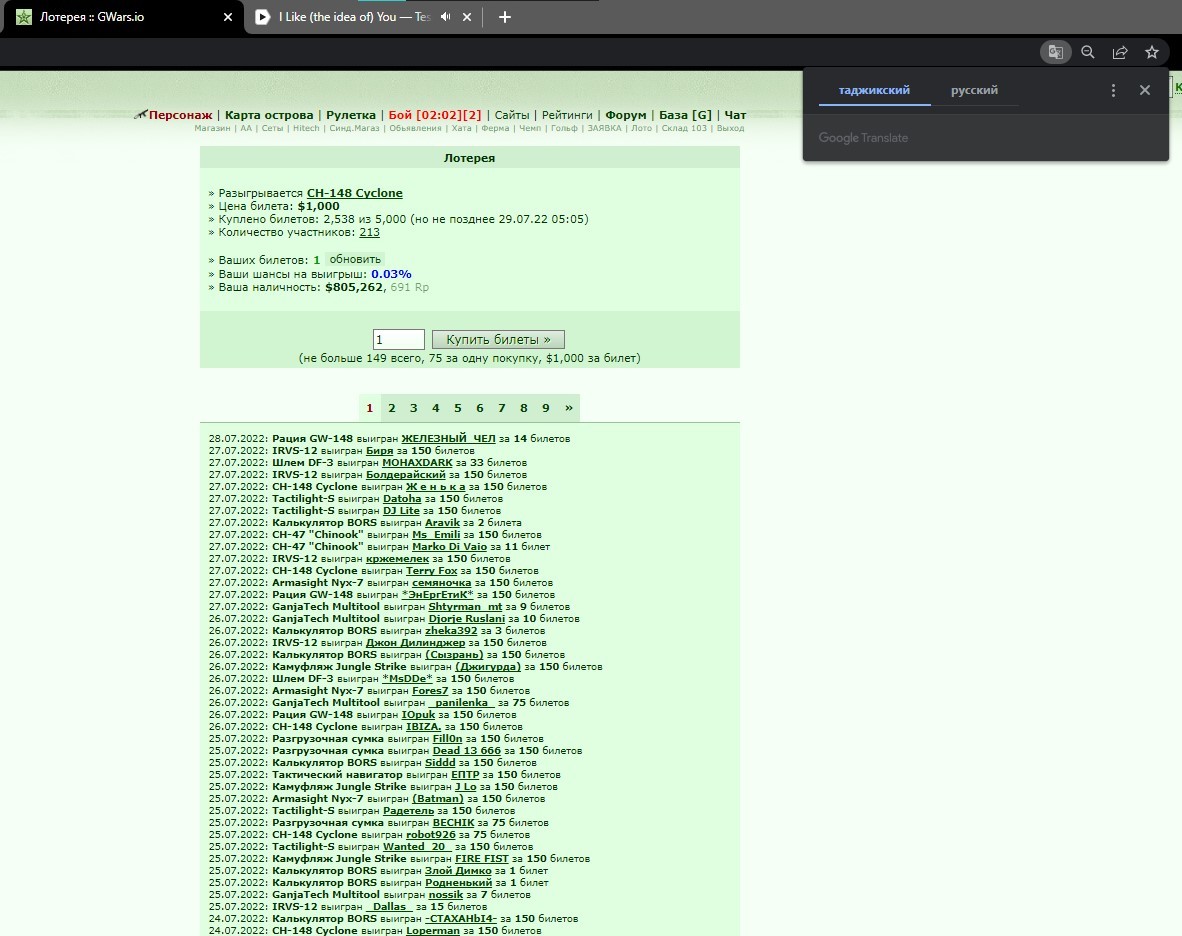Open the Форум menu link

(x=626, y=115)
